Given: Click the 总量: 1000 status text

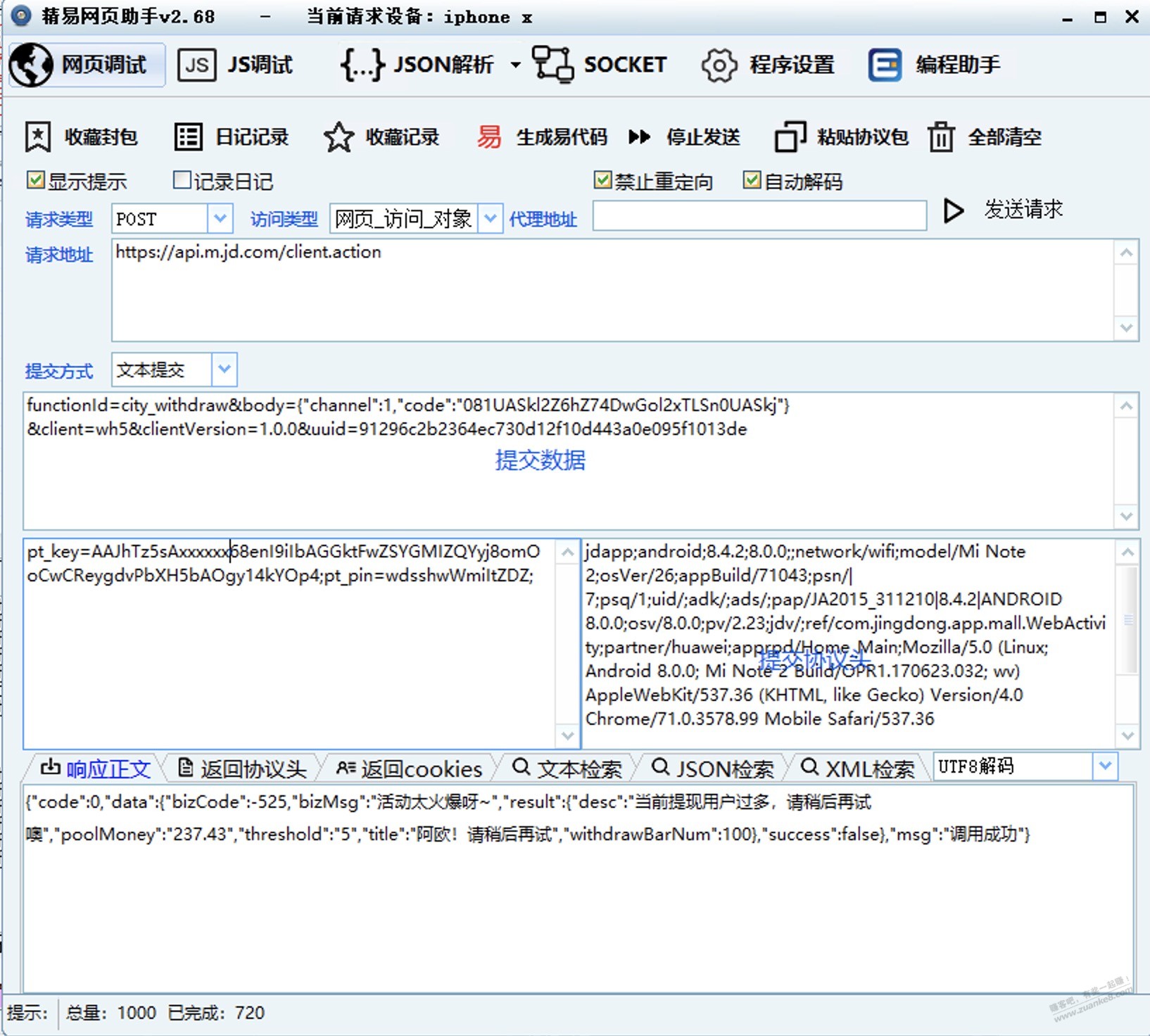Looking at the screenshot, I should click(x=110, y=1013).
